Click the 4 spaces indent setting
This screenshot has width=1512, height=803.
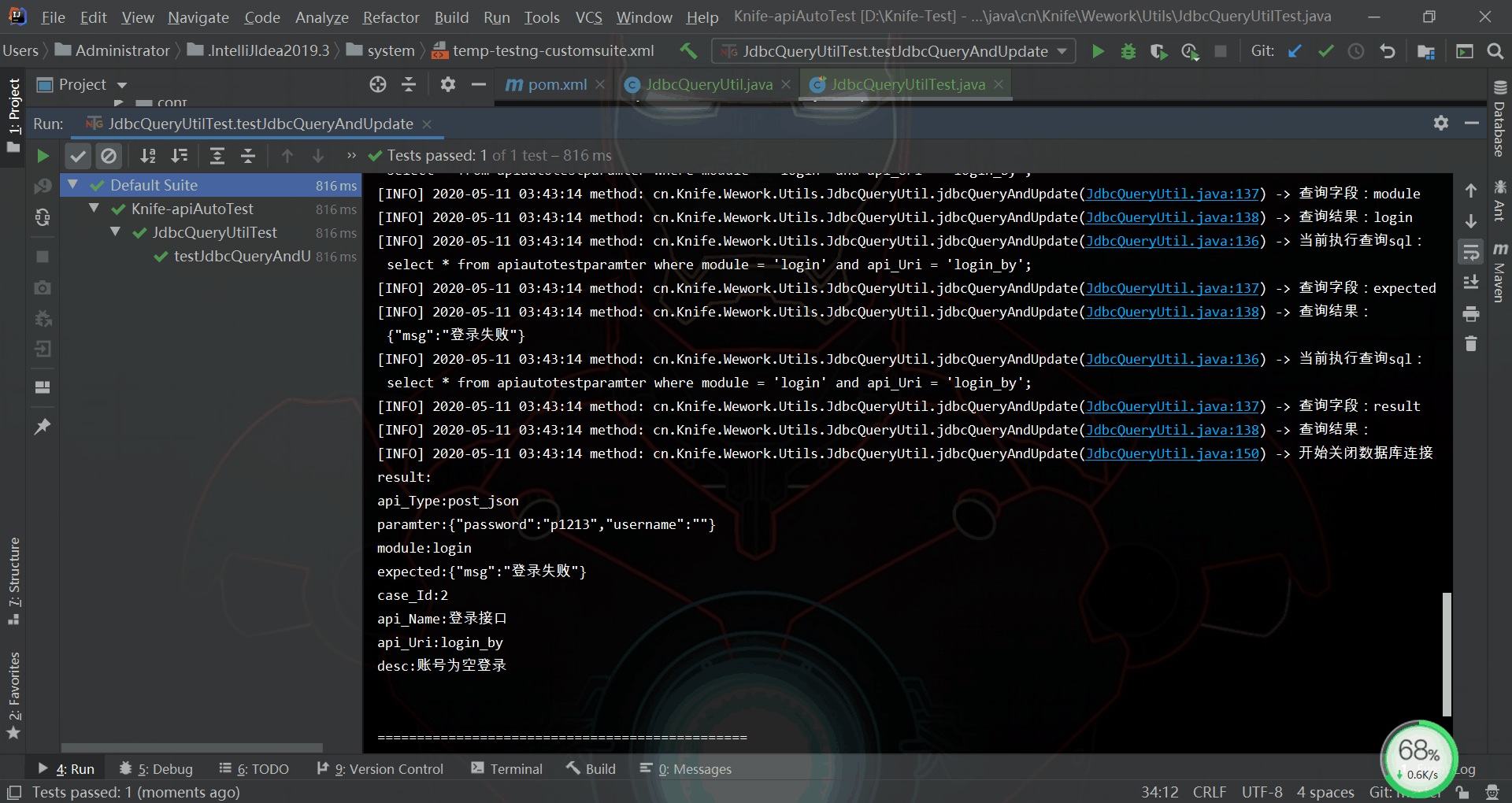tap(1325, 792)
